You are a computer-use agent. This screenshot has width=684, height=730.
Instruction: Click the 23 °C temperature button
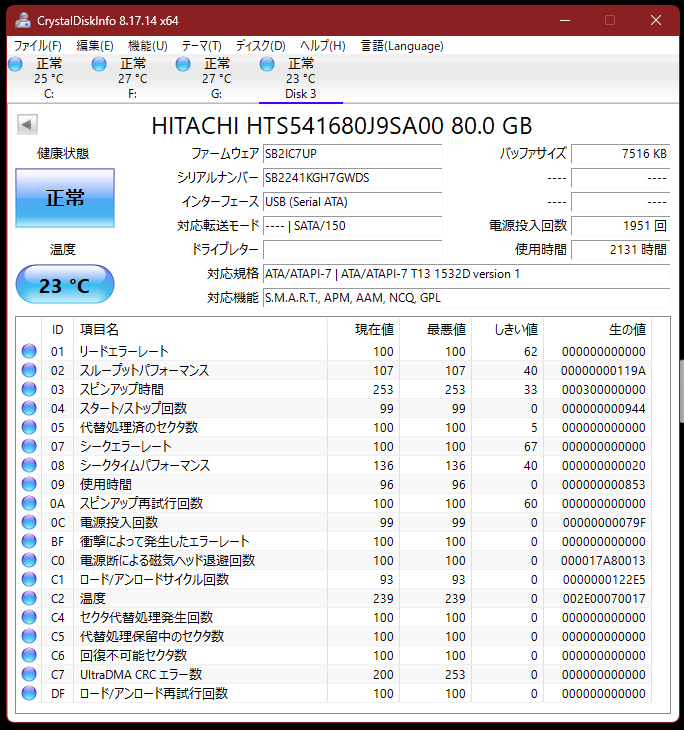[65, 286]
